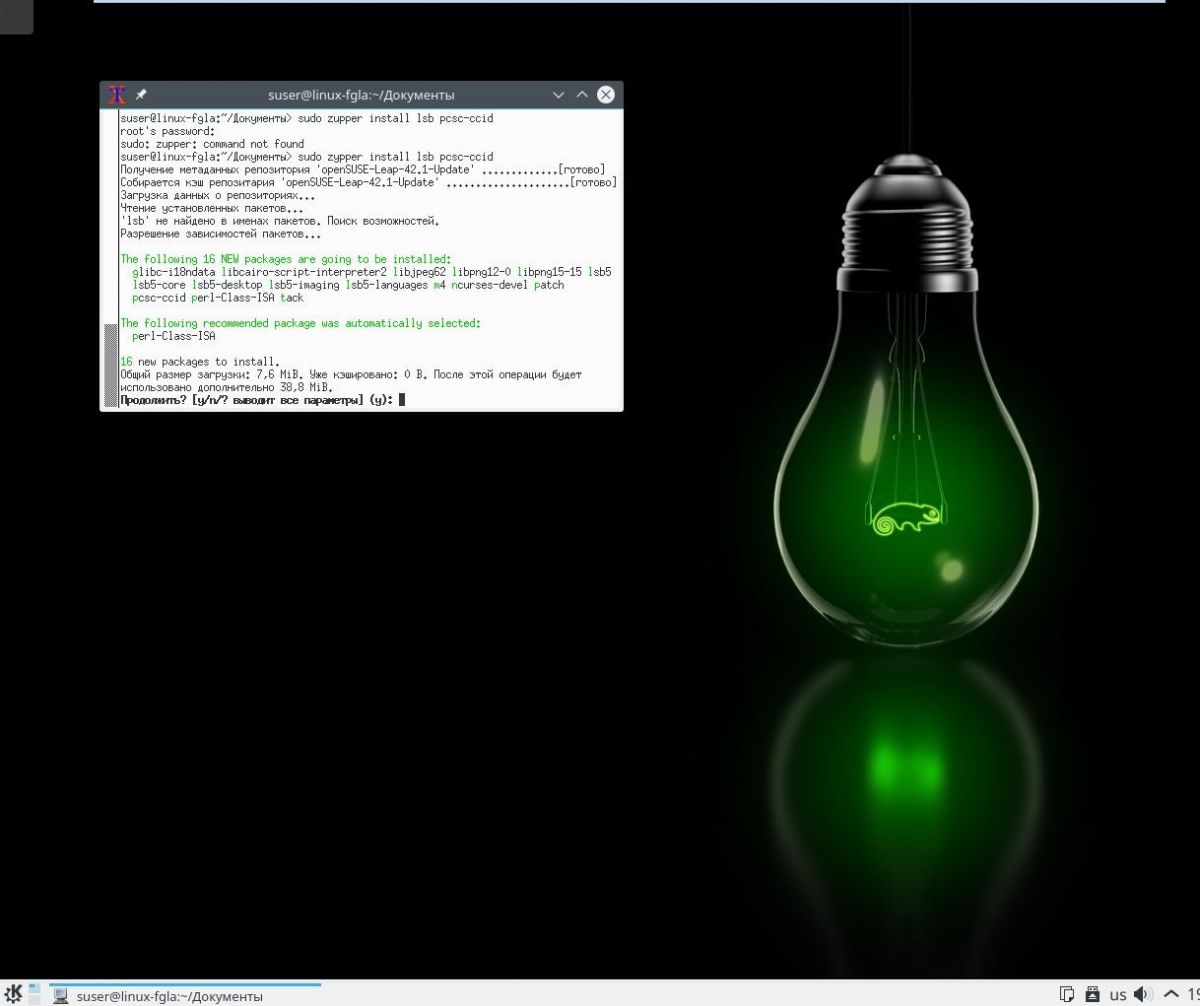Click '16 new packages to install.' line

[200, 362]
